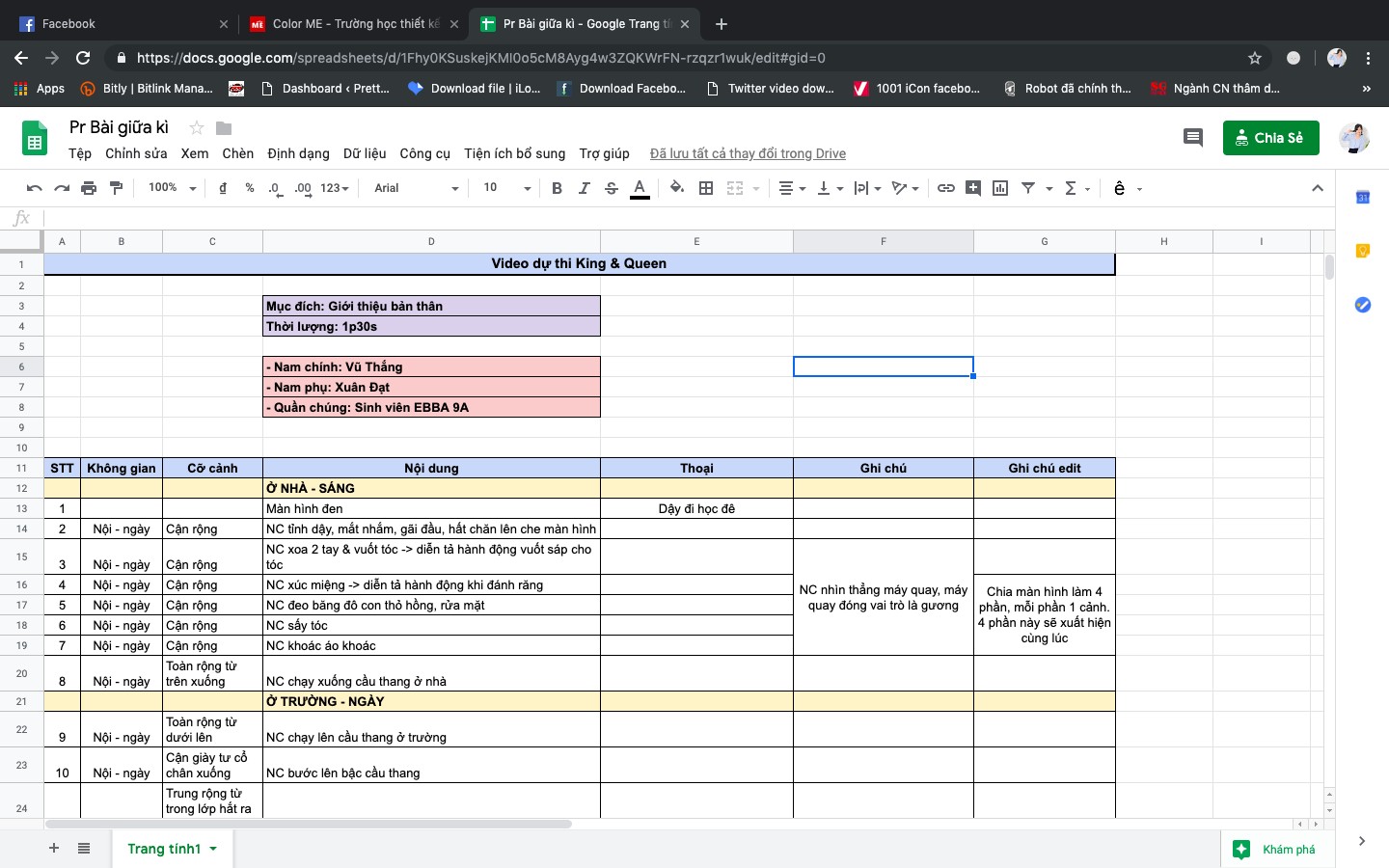Screen dimensions: 1389x868
Task: Increase decimal places
Action: point(303,188)
